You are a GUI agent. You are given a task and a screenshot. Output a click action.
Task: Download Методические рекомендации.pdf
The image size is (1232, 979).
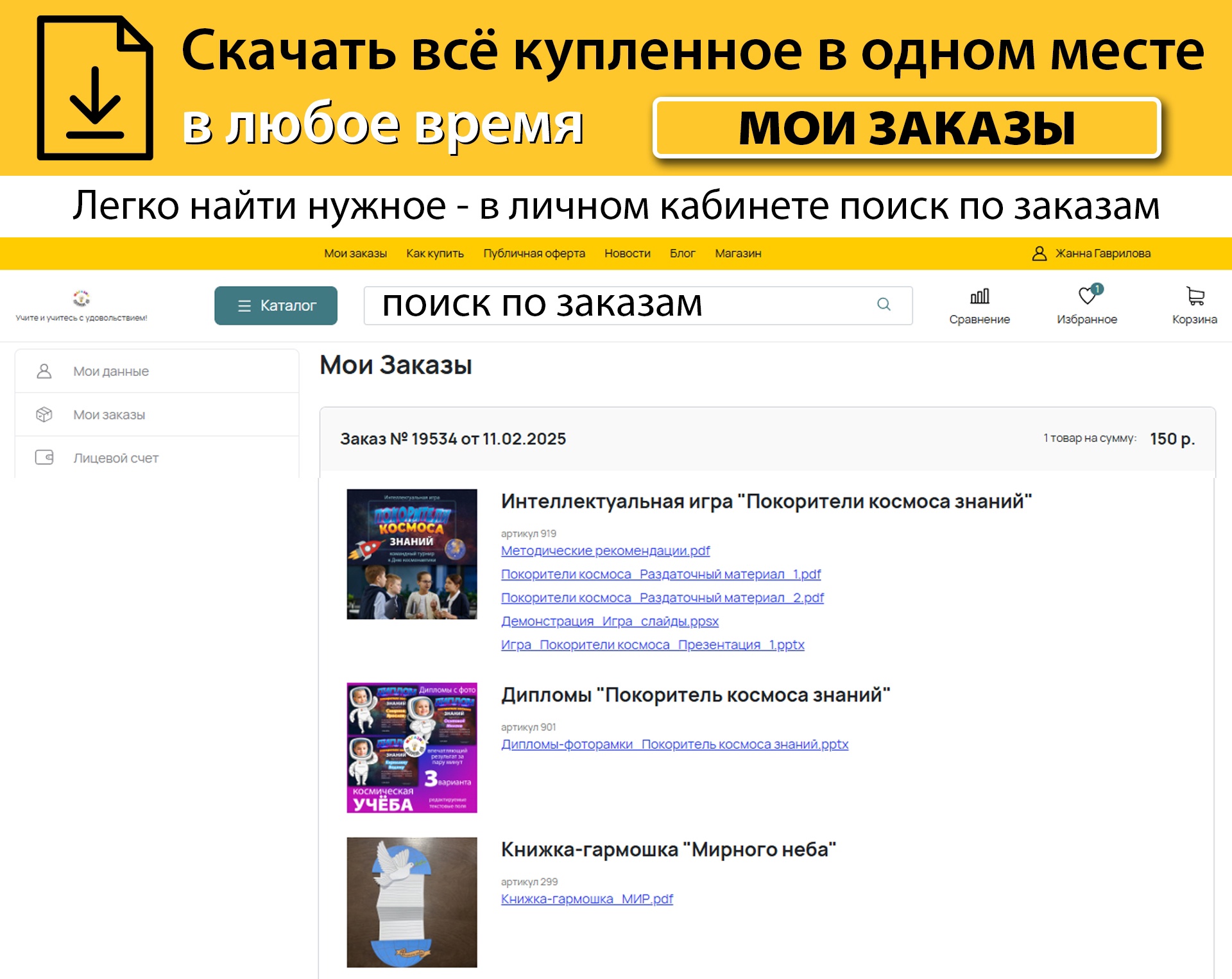click(x=605, y=550)
